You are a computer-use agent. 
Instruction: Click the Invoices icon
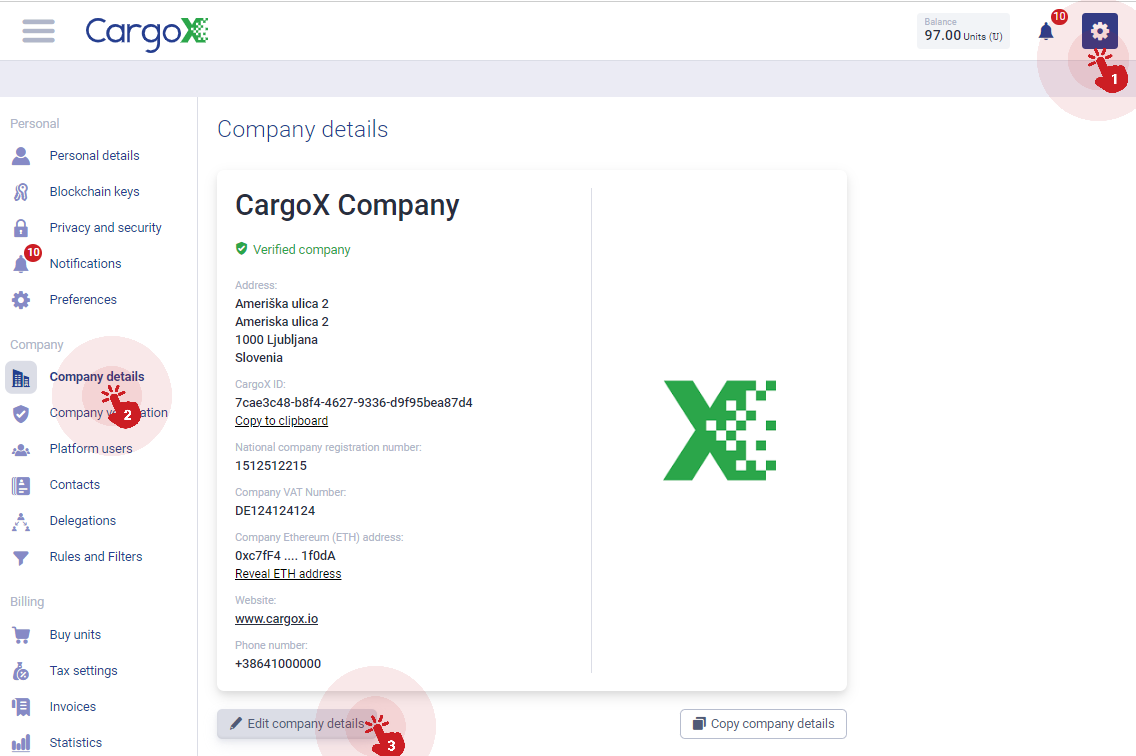pyautogui.click(x=21, y=707)
